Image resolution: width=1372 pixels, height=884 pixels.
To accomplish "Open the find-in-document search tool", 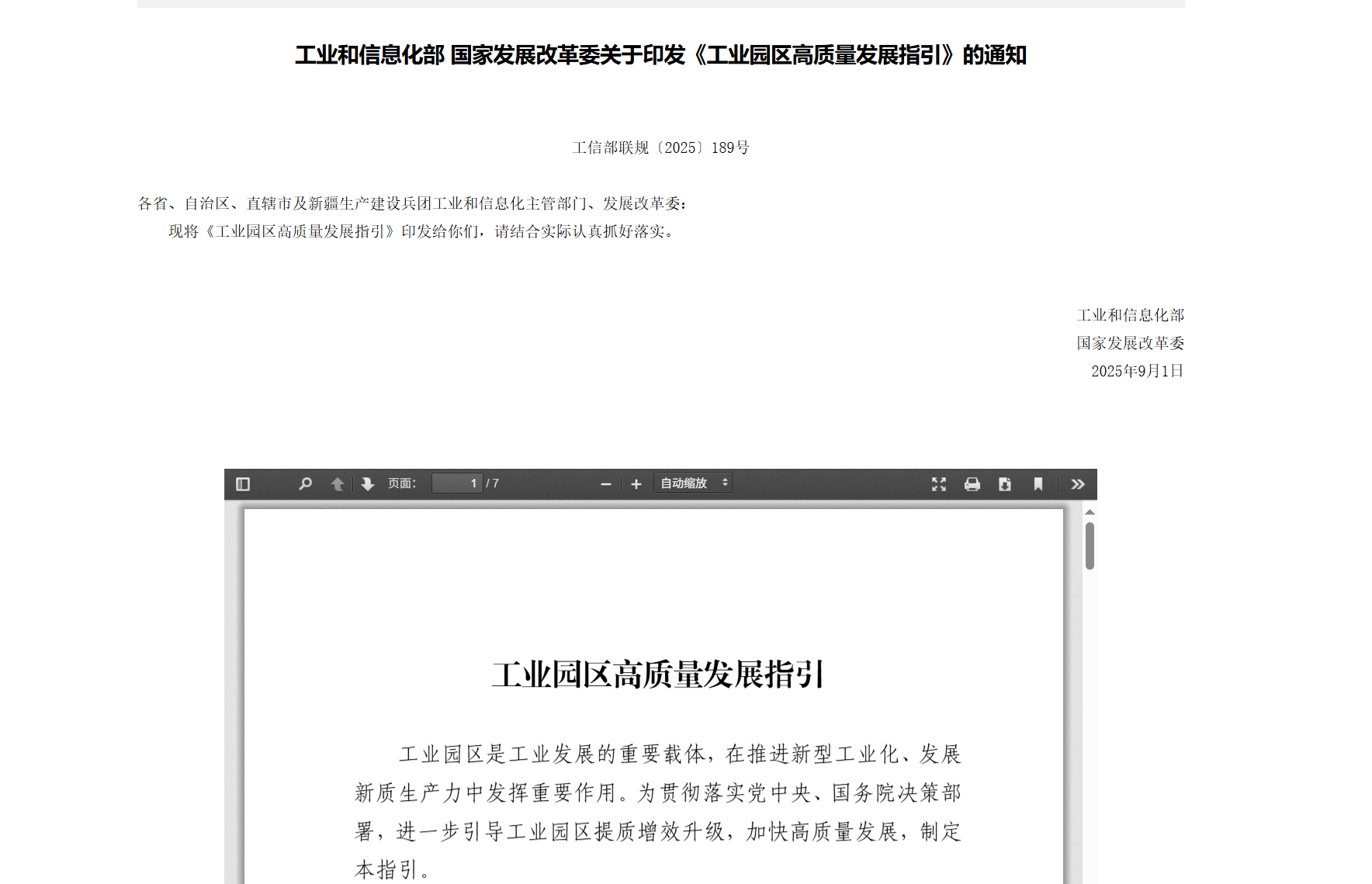I will [x=306, y=484].
